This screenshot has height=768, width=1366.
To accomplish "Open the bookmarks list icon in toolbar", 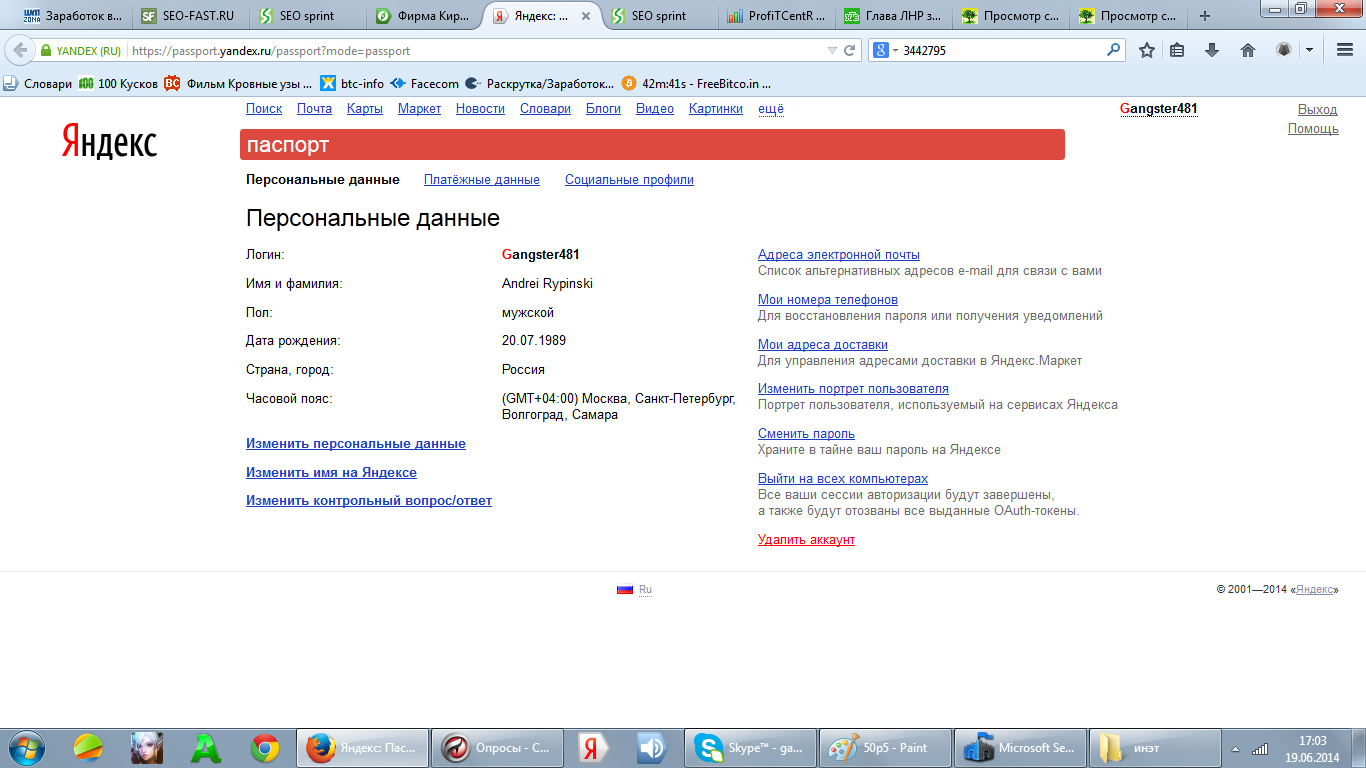I will click(1177, 50).
